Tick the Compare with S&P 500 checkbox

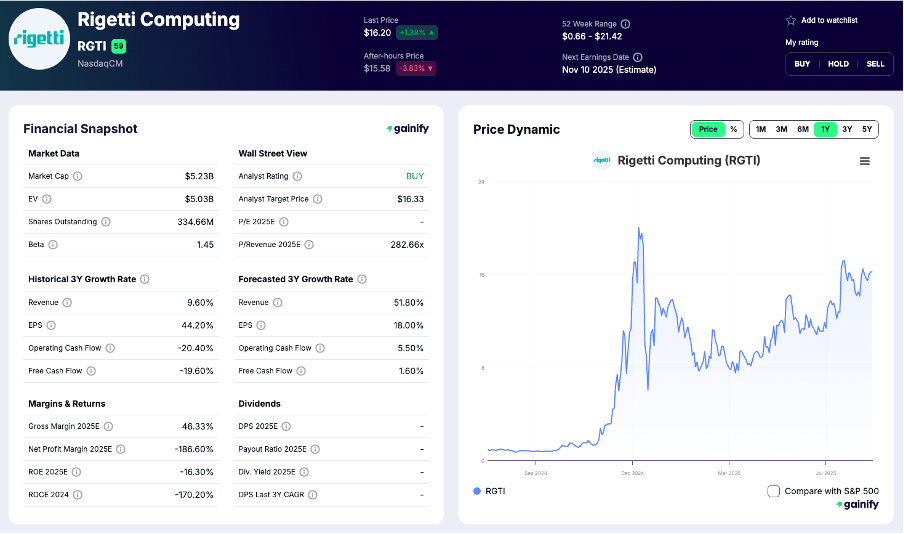pyautogui.click(x=774, y=491)
